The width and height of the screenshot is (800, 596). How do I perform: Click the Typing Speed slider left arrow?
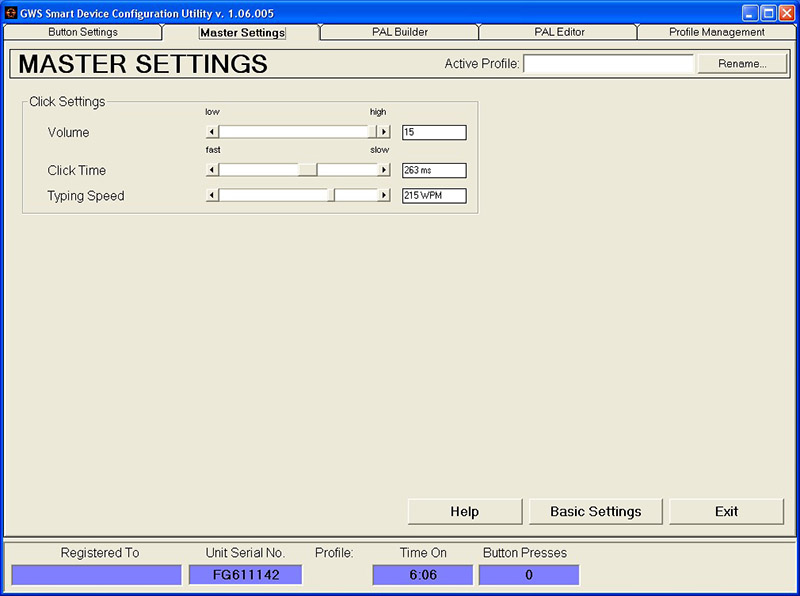(212, 195)
